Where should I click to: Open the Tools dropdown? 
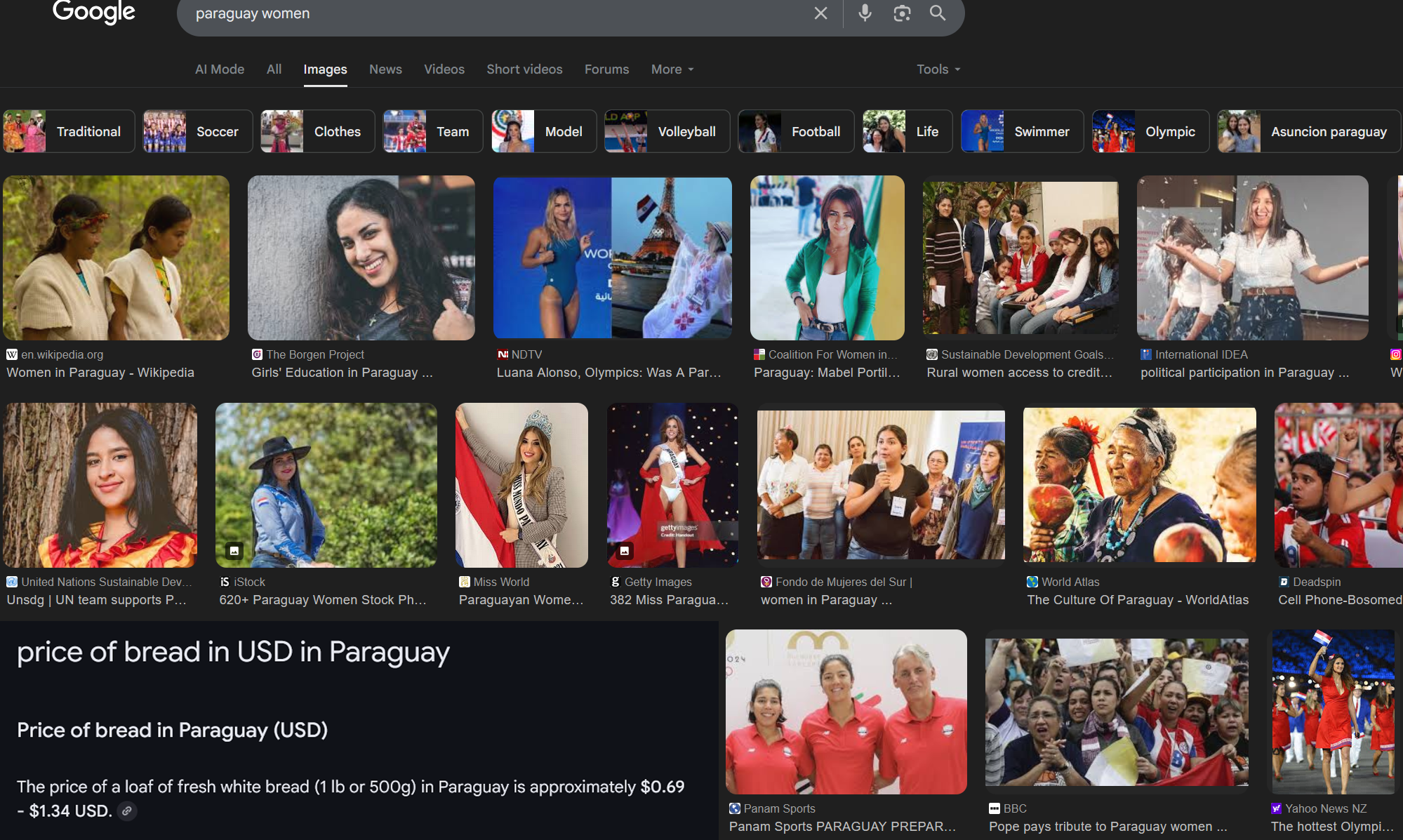(938, 69)
